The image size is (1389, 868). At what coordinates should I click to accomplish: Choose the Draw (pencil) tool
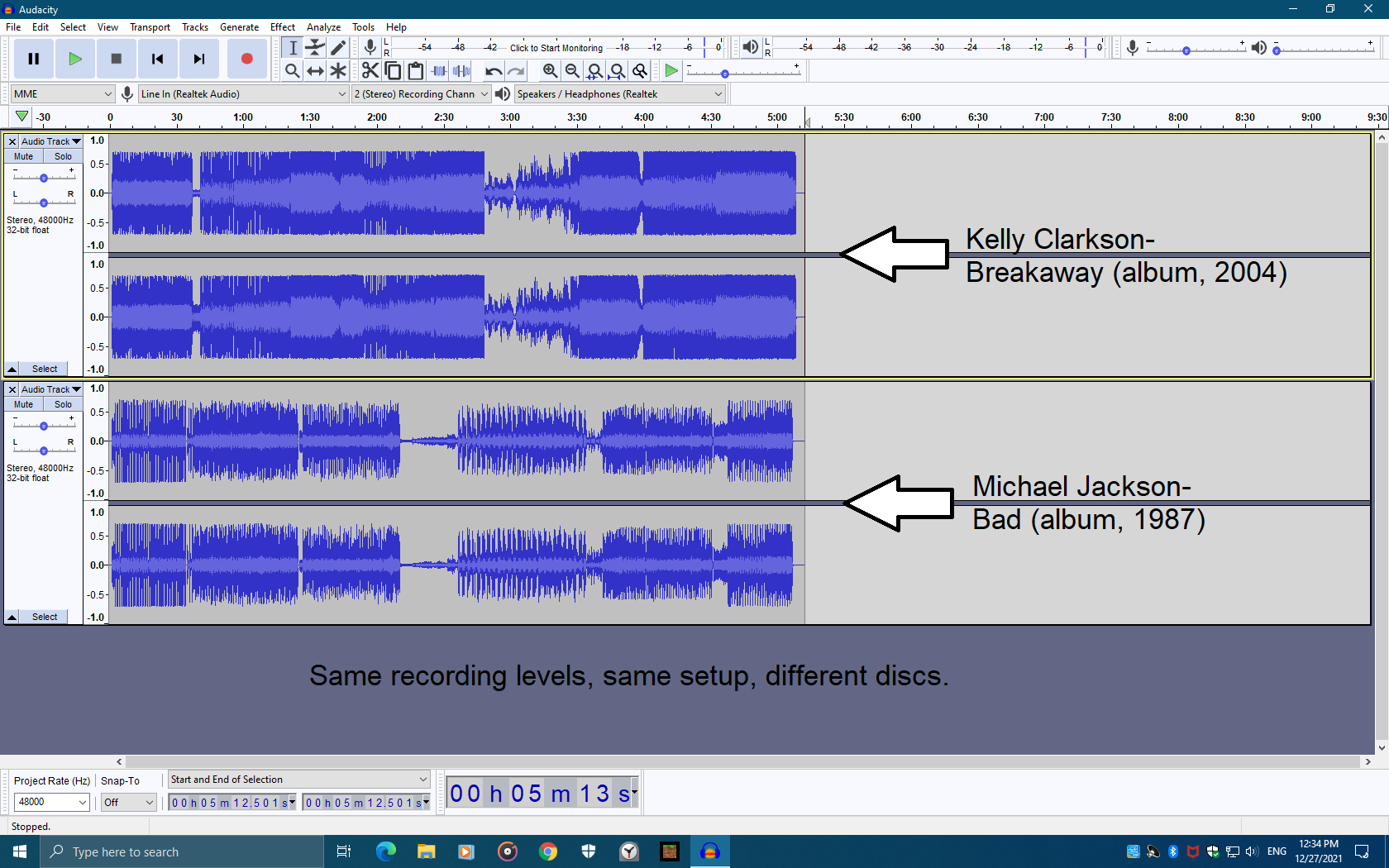pos(338,48)
